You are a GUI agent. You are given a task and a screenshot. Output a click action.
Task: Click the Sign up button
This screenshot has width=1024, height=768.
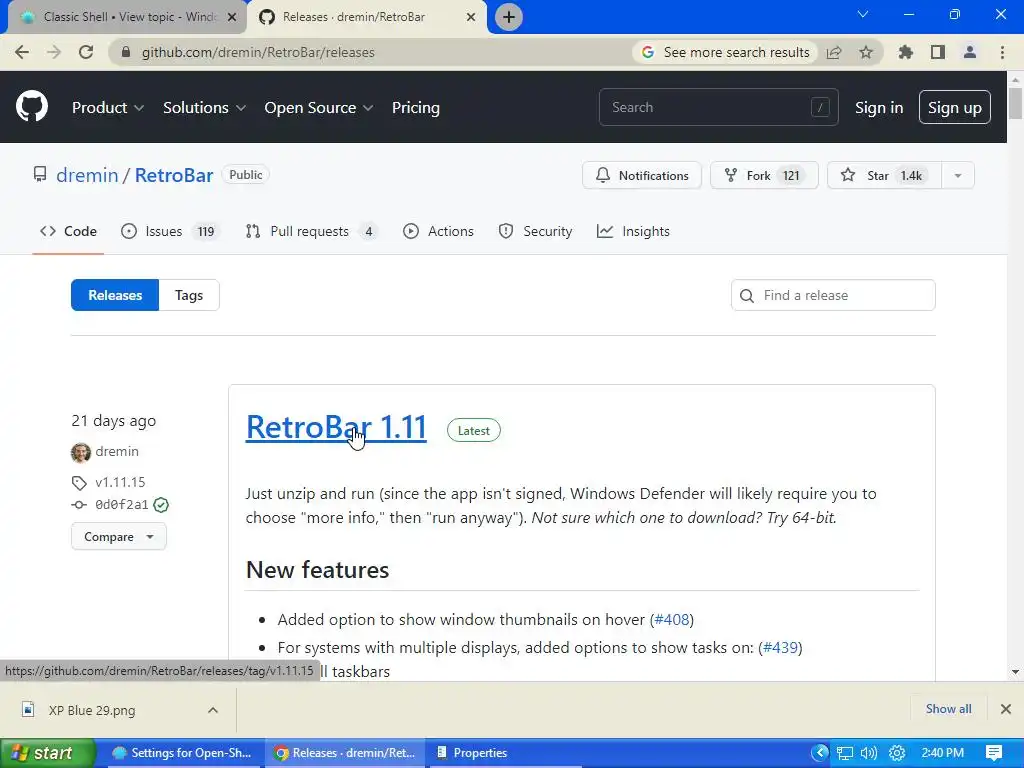[x=955, y=108]
